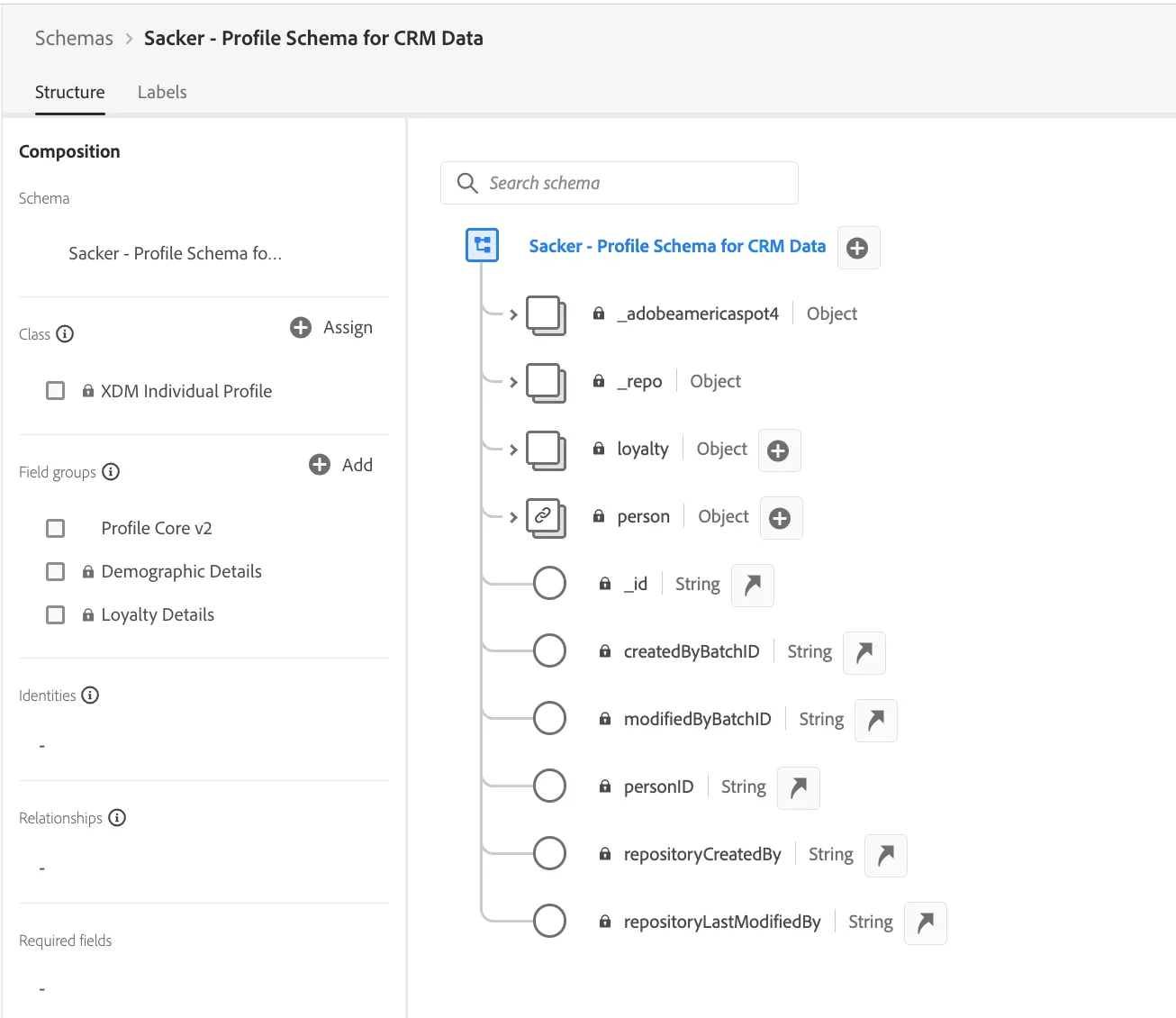Switch to the Structure tab
The width and height of the screenshot is (1176, 1018).
70,92
